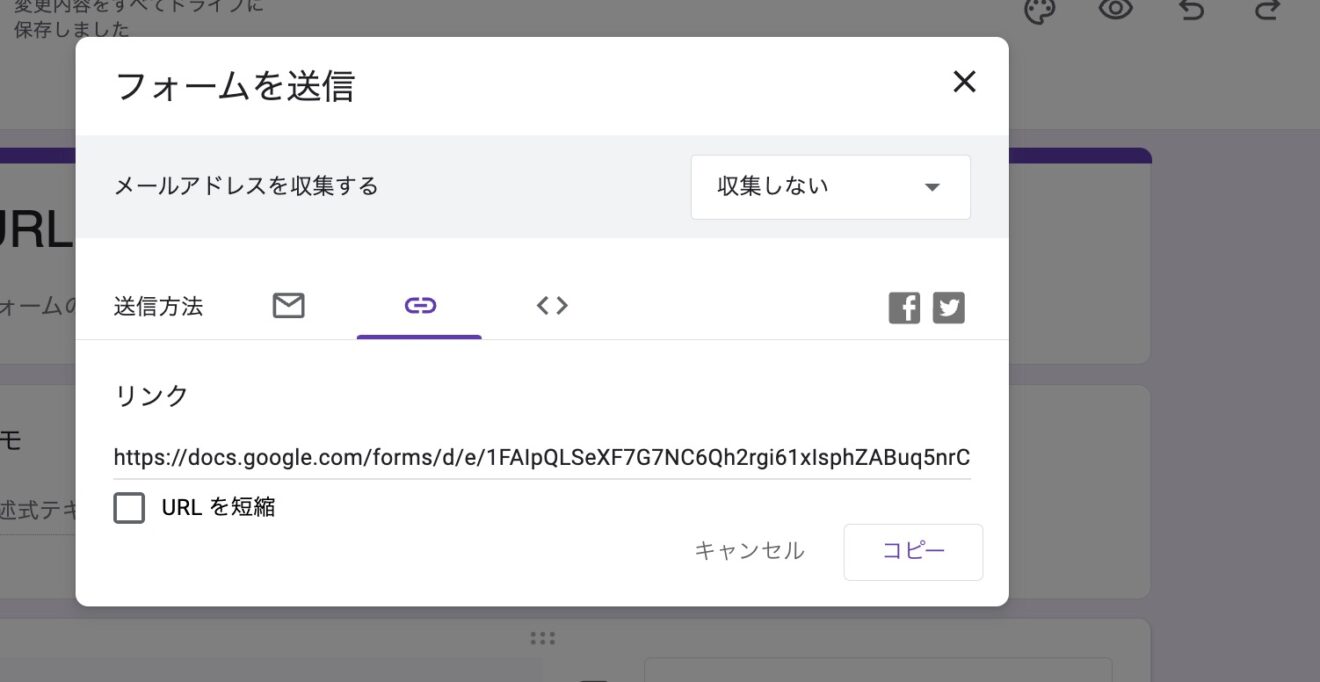Click the question drag handle dots
The width and height of the screenshot is (1320, 682).
[x=542, y=637]
